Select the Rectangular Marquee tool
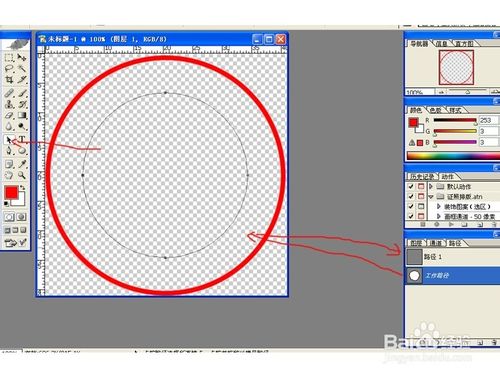The width and height of the screenshot is (500, 375). 9,58
